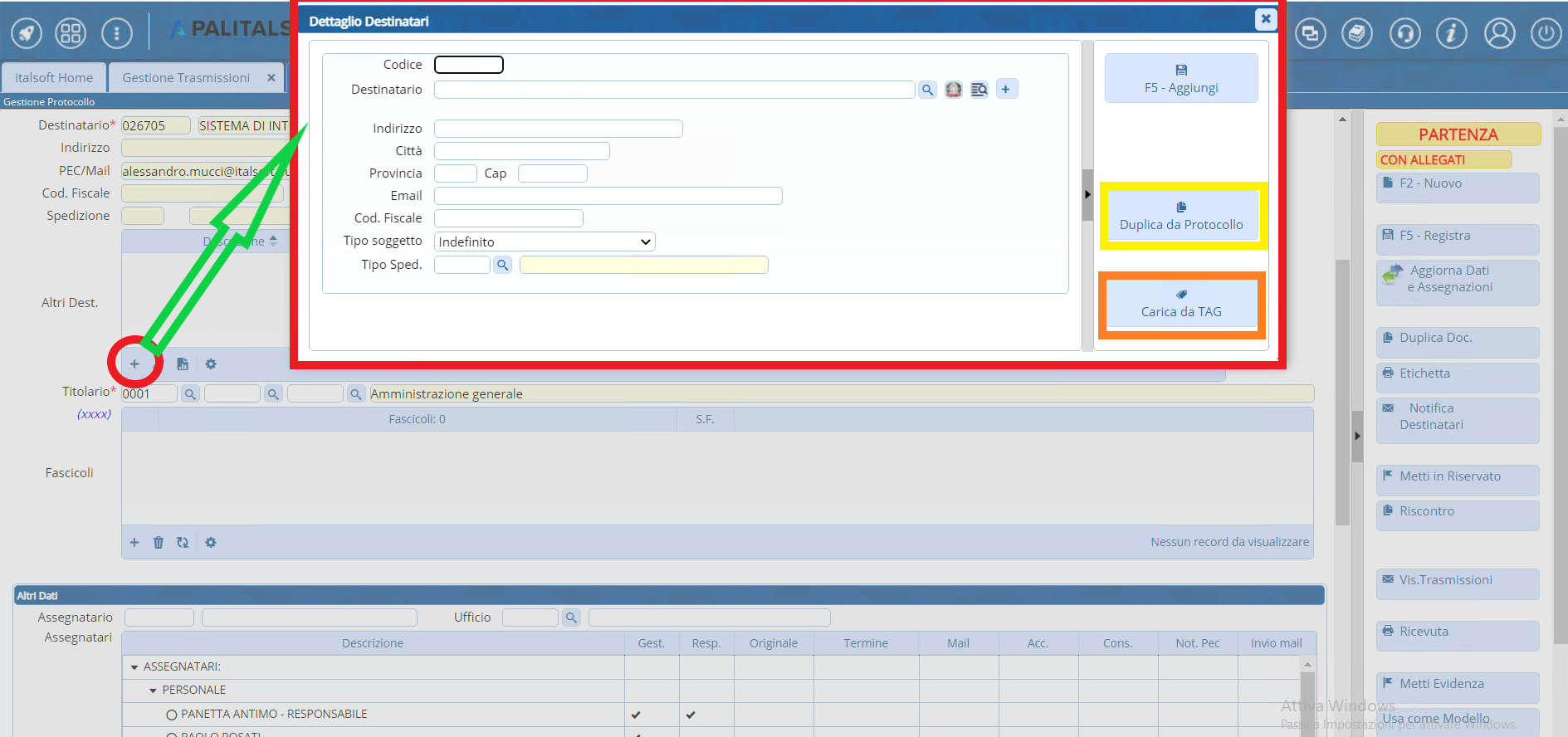This screenshot has width=1568, height=737.
Task: Select the Gestione Trasmissioni tab
Action: pyautogui.click(x=186, y=77)
